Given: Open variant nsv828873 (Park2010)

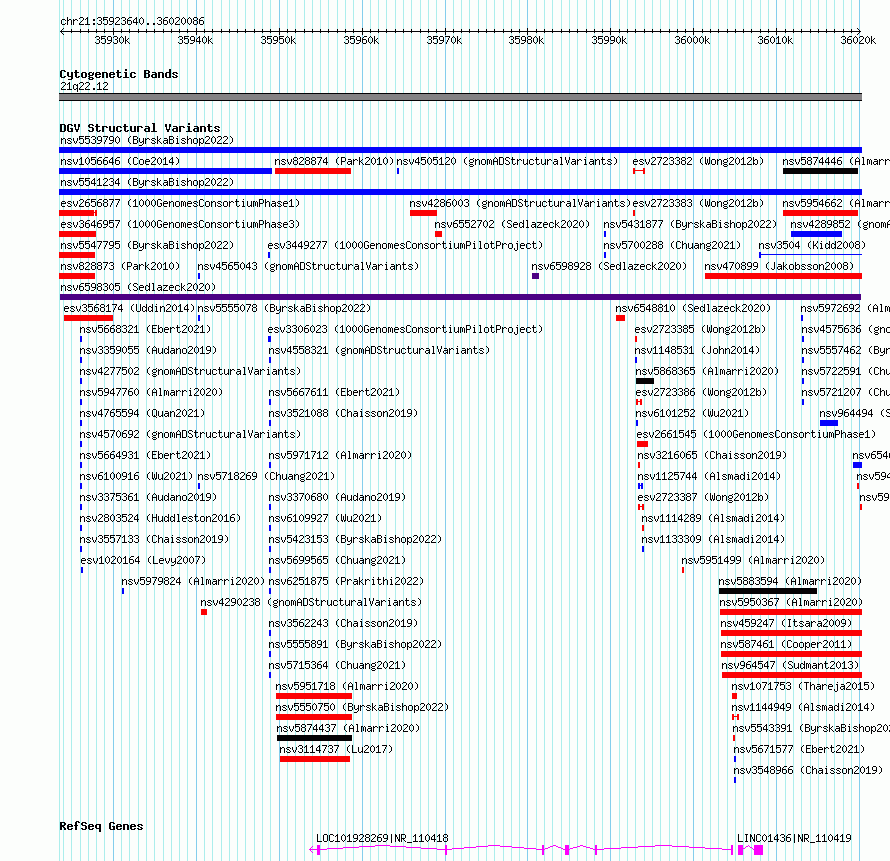Looking at the screenshot, I should [120, 266].
